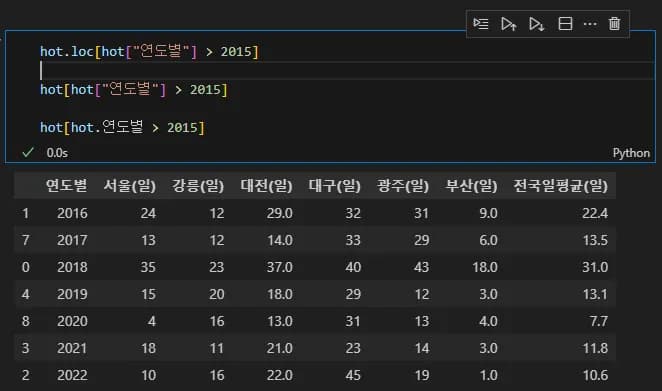The width and height of the screenshot is (662, 391).
Task: Click the 전국일평균(일) column header
Action: [561, 185]
